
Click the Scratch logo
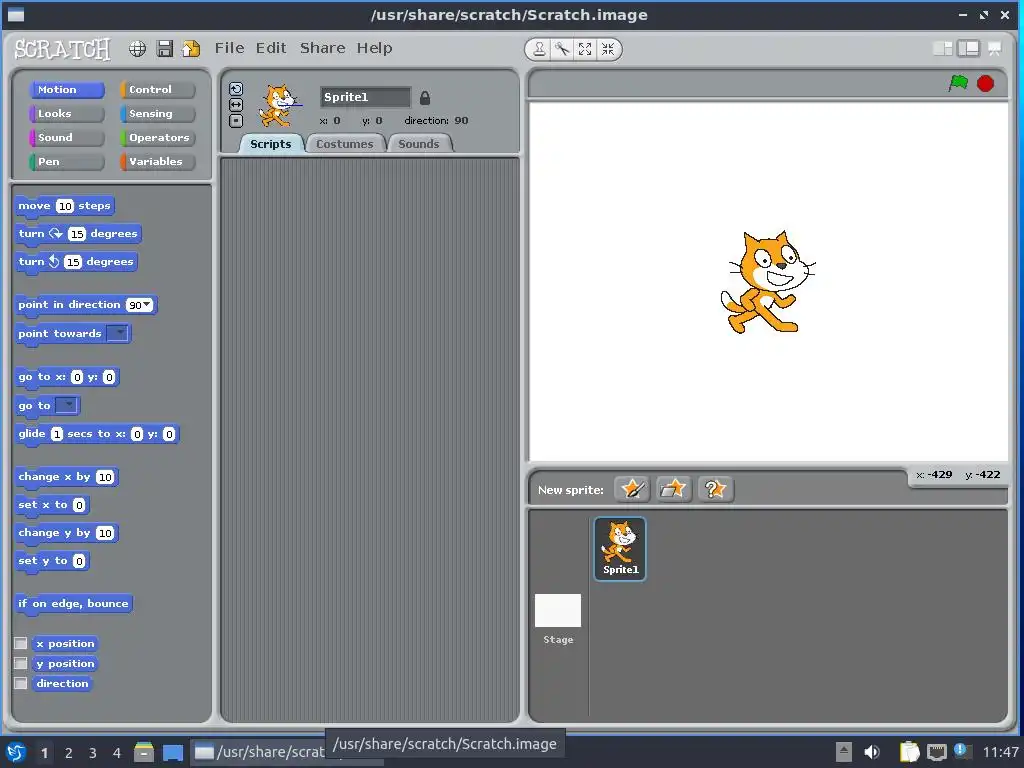pyautogui.click(x=63, y=49)
